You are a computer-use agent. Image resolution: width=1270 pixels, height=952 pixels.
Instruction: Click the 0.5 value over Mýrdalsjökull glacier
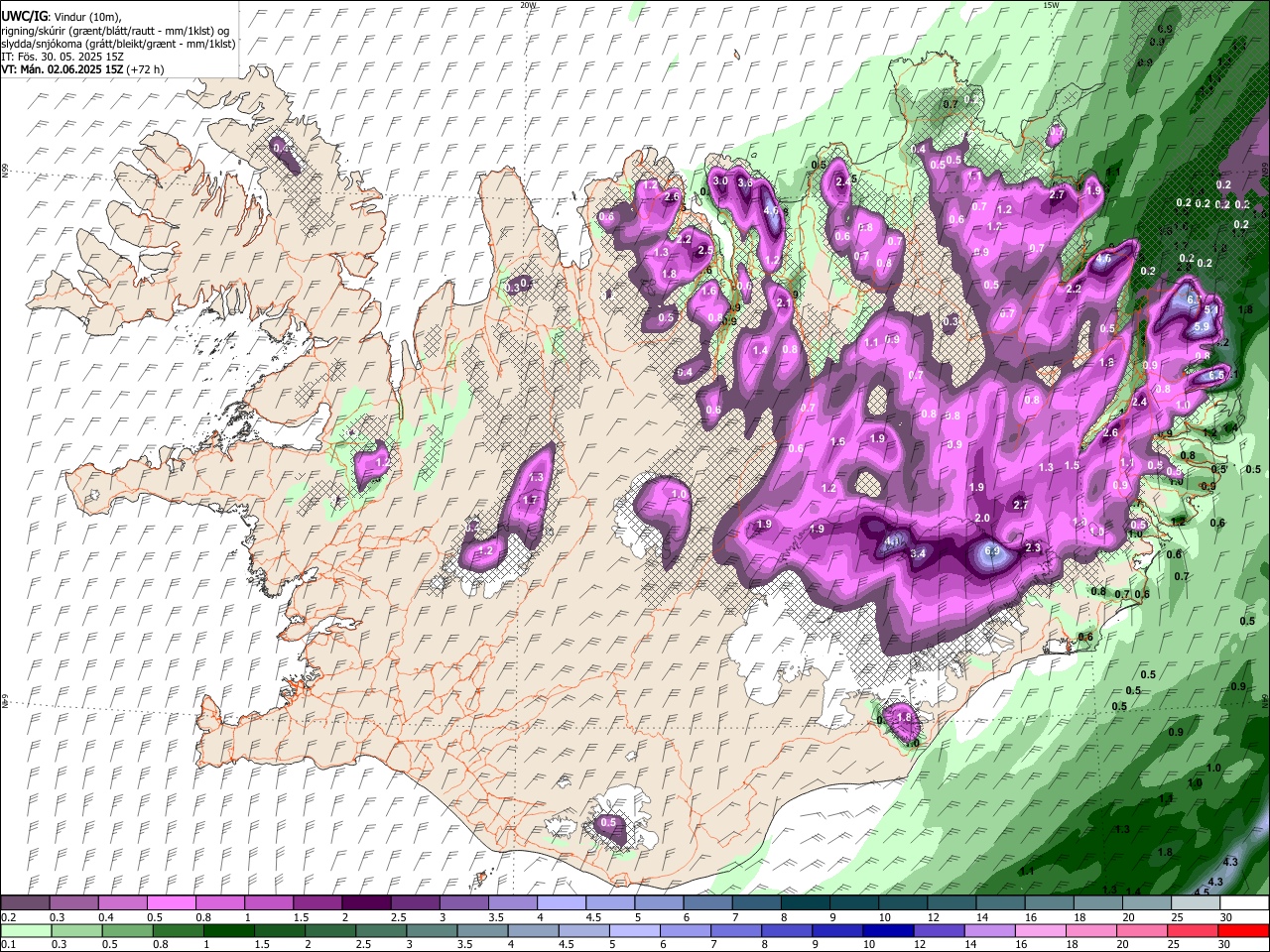pyautogui.click(x=608, y=823)
